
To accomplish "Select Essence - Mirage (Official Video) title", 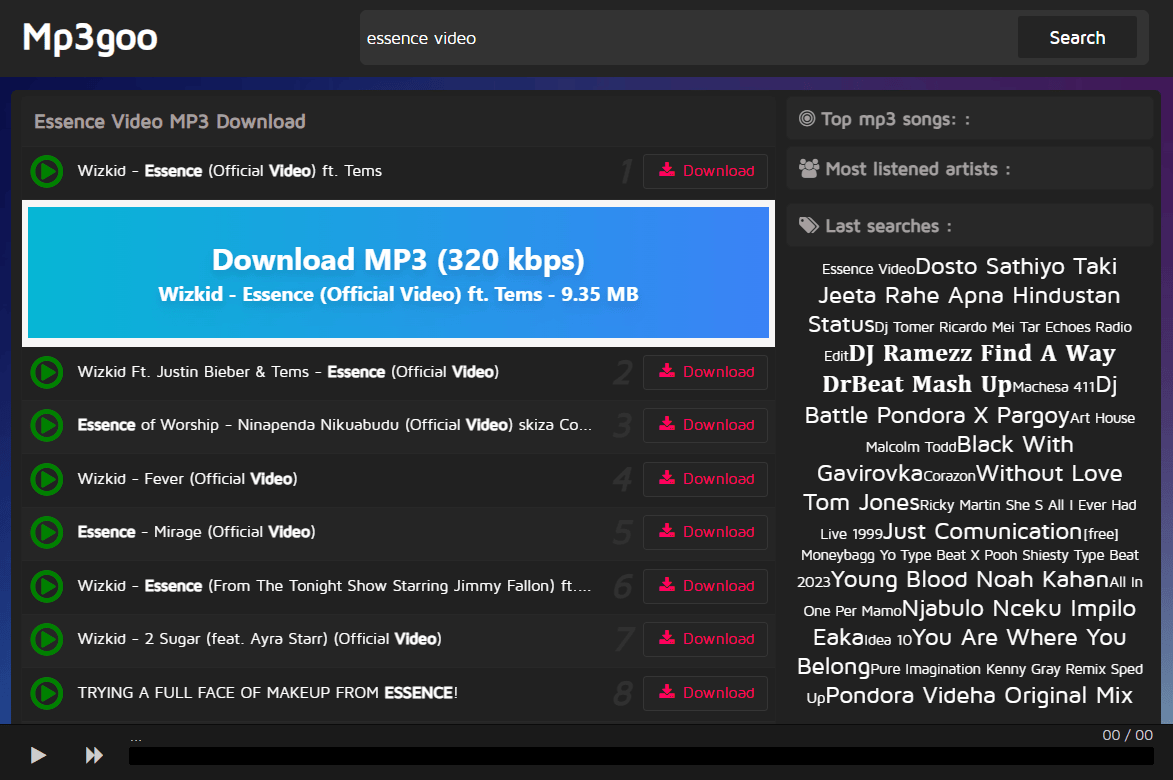I will pos(196,532).
